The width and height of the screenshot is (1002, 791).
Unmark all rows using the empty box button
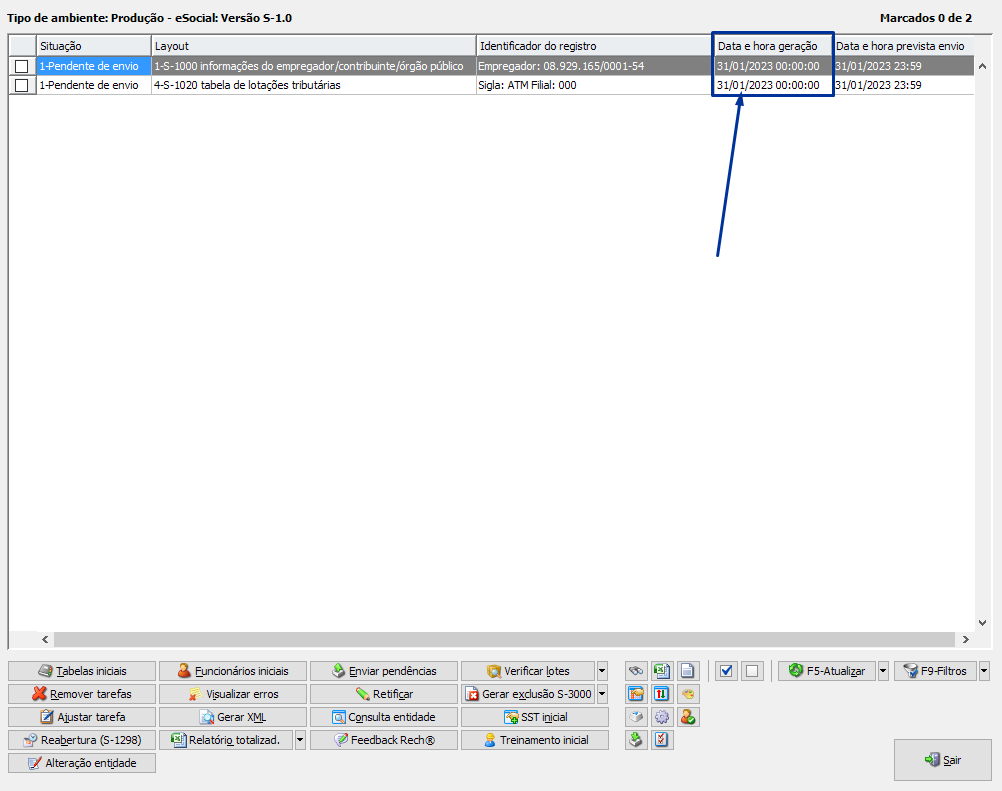pos(752,671)
